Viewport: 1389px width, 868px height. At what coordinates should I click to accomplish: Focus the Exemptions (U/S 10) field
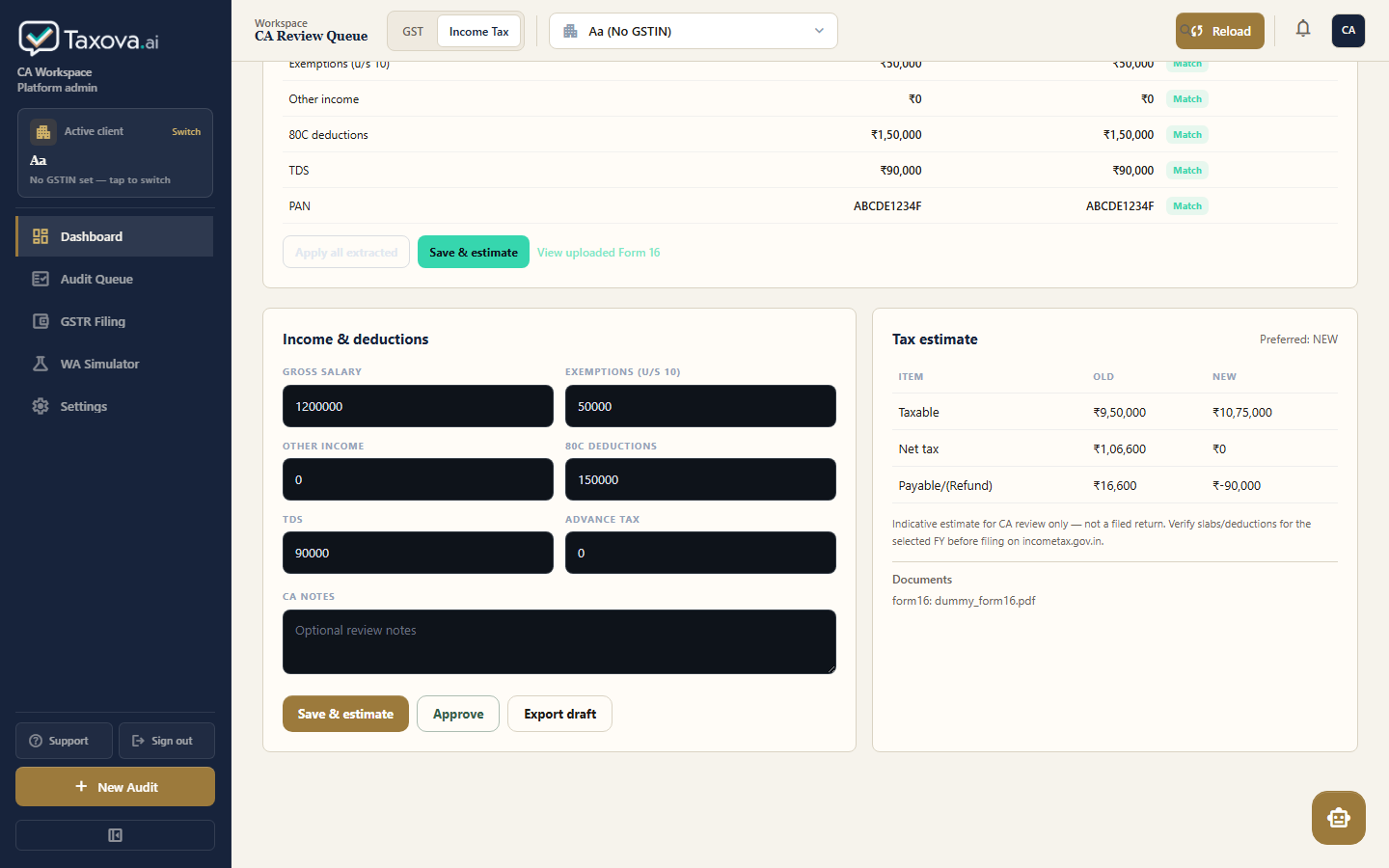tap(700, 406)
